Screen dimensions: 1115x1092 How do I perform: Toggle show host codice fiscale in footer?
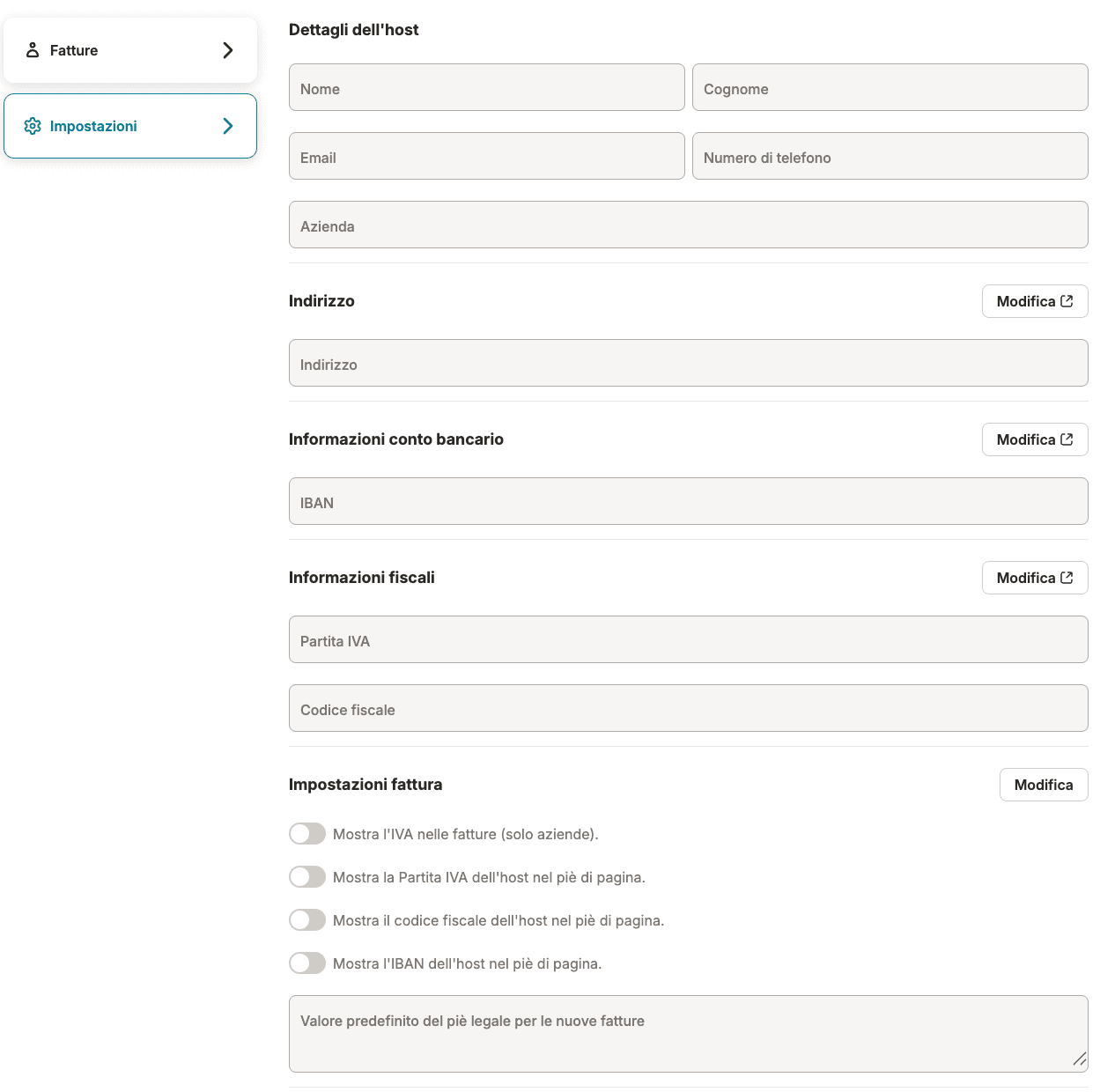[x=307, y=920]
